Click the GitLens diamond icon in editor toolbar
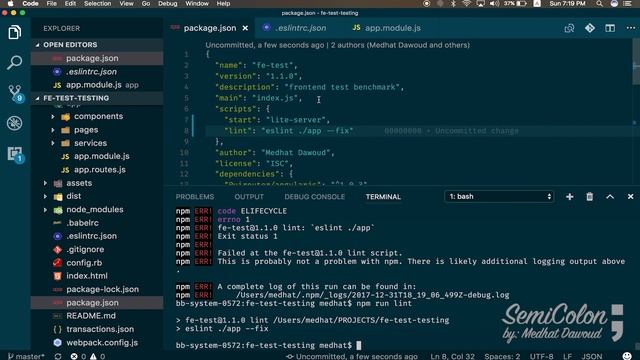 click(590, 28)
